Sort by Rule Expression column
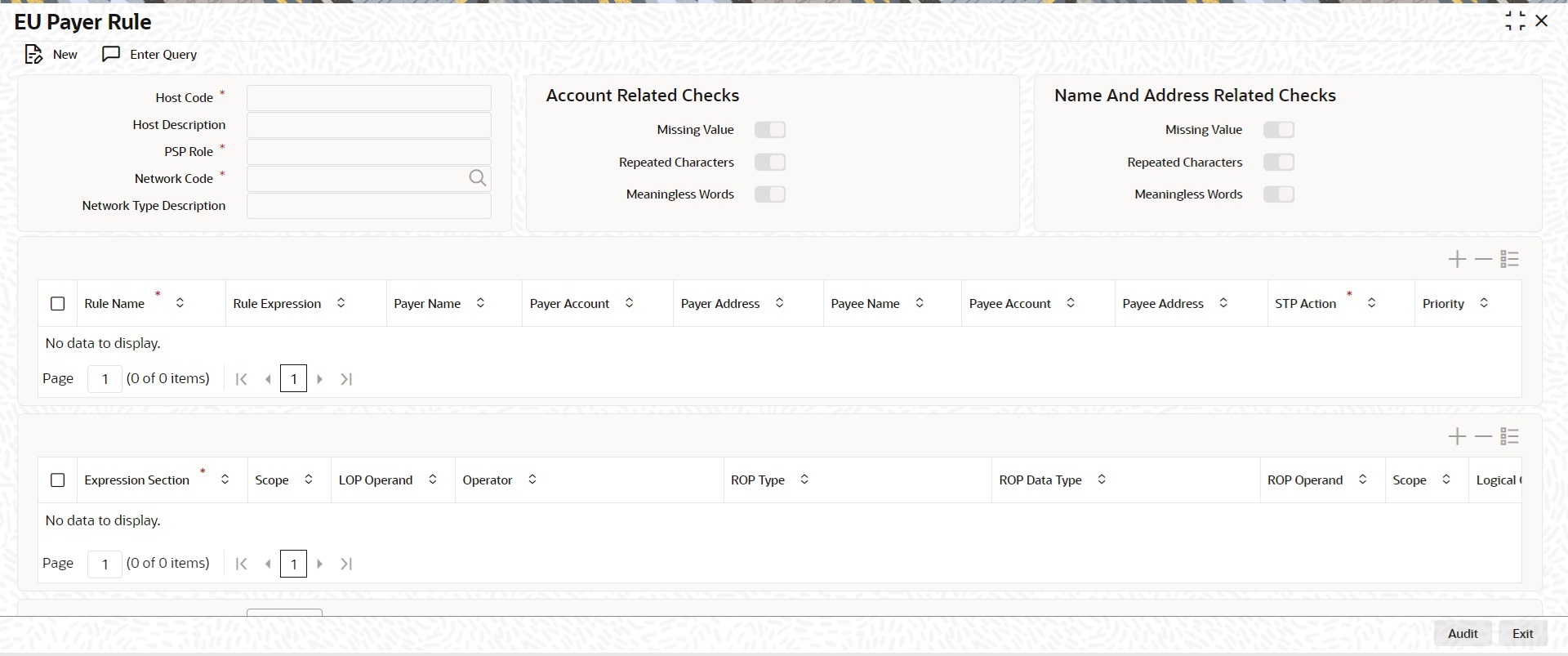The height and width of the screenshot is (656, 1568). point(341,303)
